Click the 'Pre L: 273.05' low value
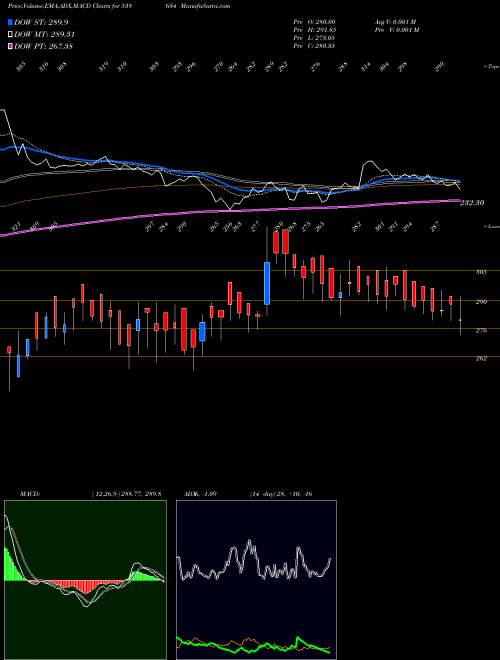Image resolution: width=500 pixels, height=660 pixels. coord(314,38)
